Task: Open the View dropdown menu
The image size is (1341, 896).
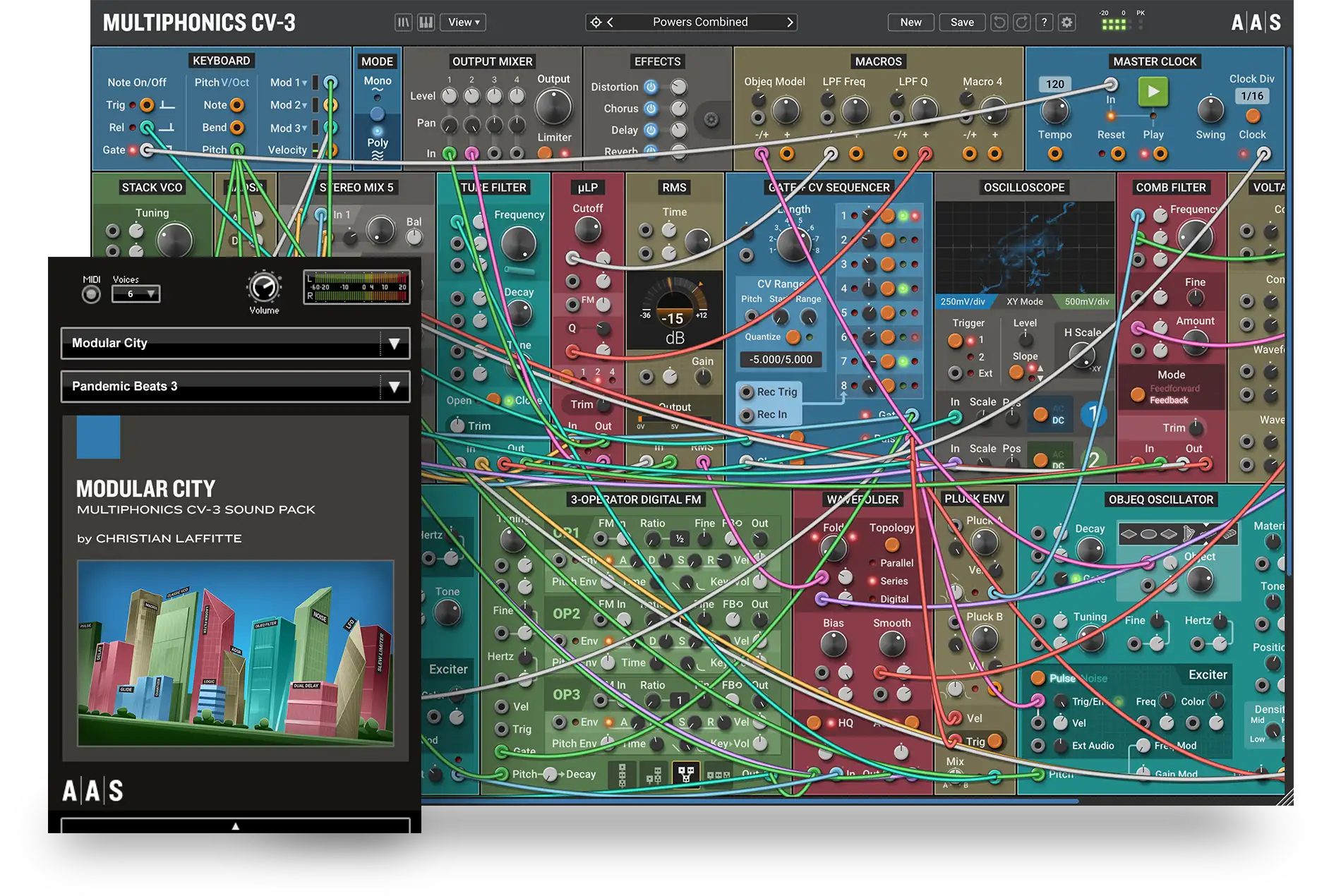Action: point(463,23)
